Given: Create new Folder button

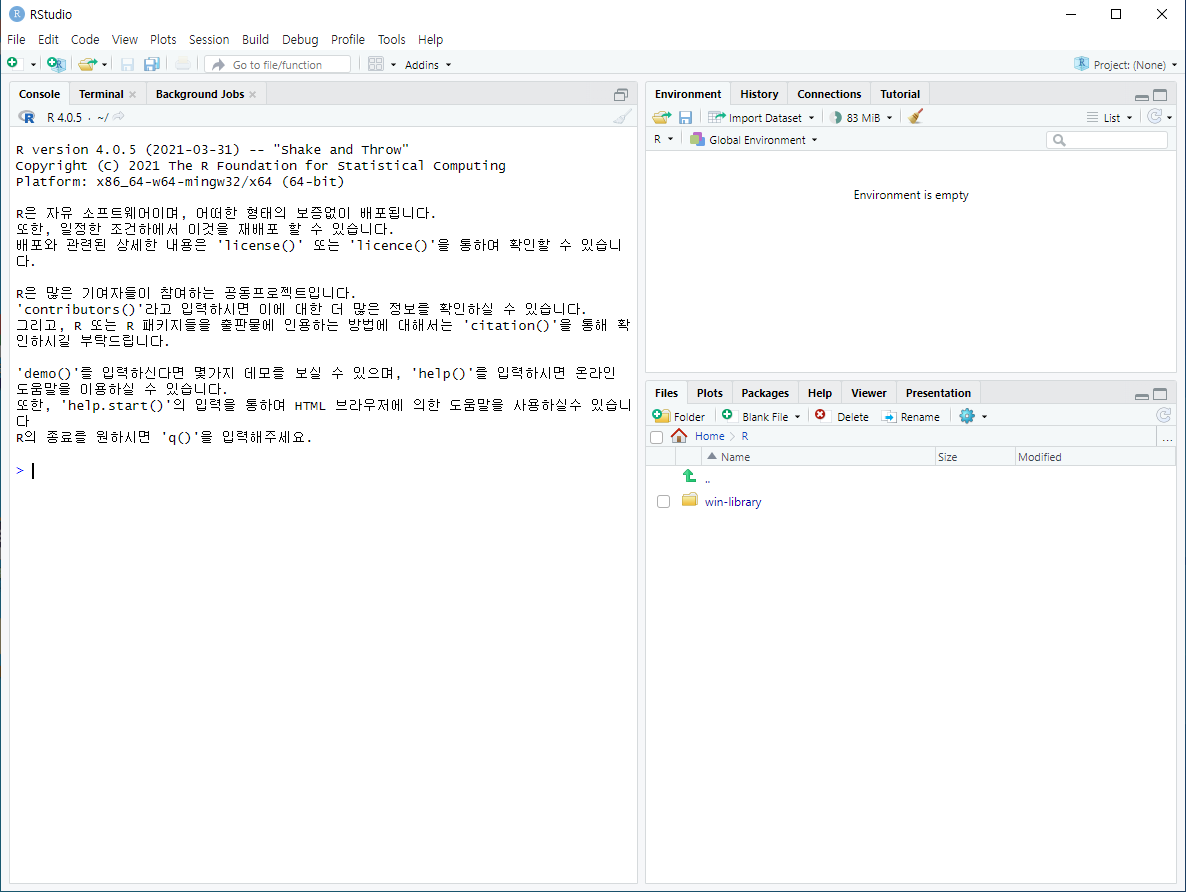Looking at the screenshot, I should pos(678,416).
